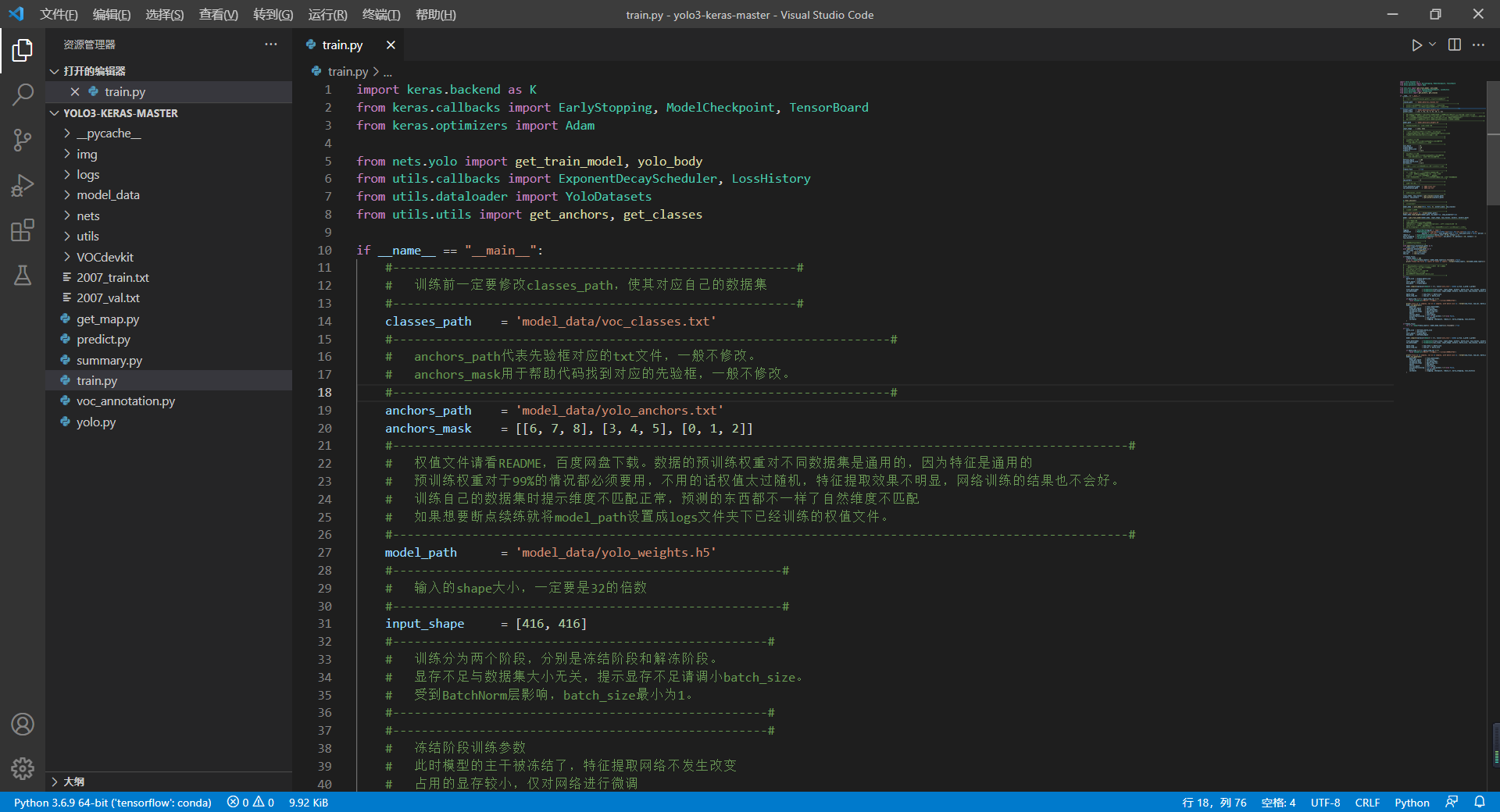Click the 9.92 KiB file size indicator
Image resolution: width=1500 pixels, height=812 pixels.
click(309, 802)
